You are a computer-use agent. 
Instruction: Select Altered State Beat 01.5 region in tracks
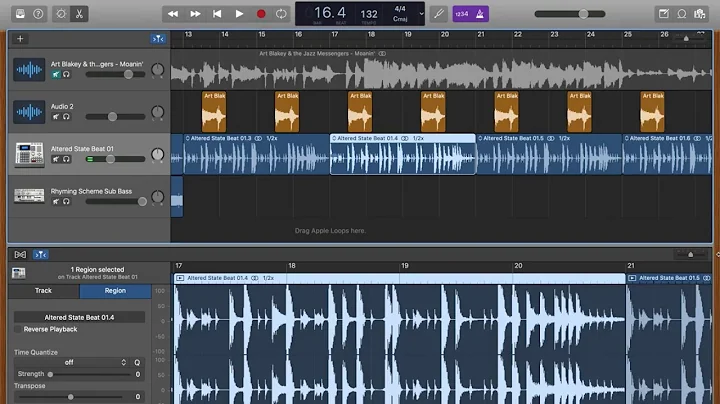(x=549, y=154)
